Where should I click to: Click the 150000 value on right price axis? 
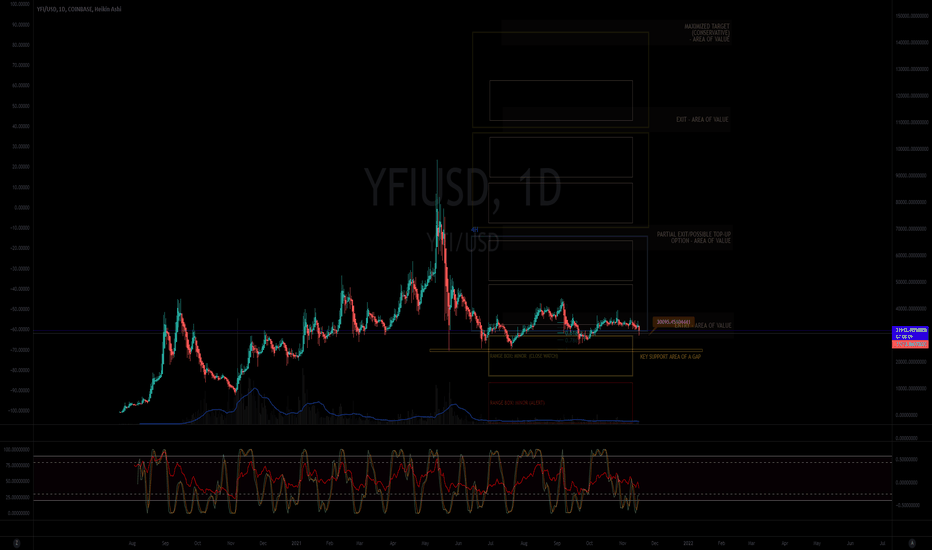(912, 16)
